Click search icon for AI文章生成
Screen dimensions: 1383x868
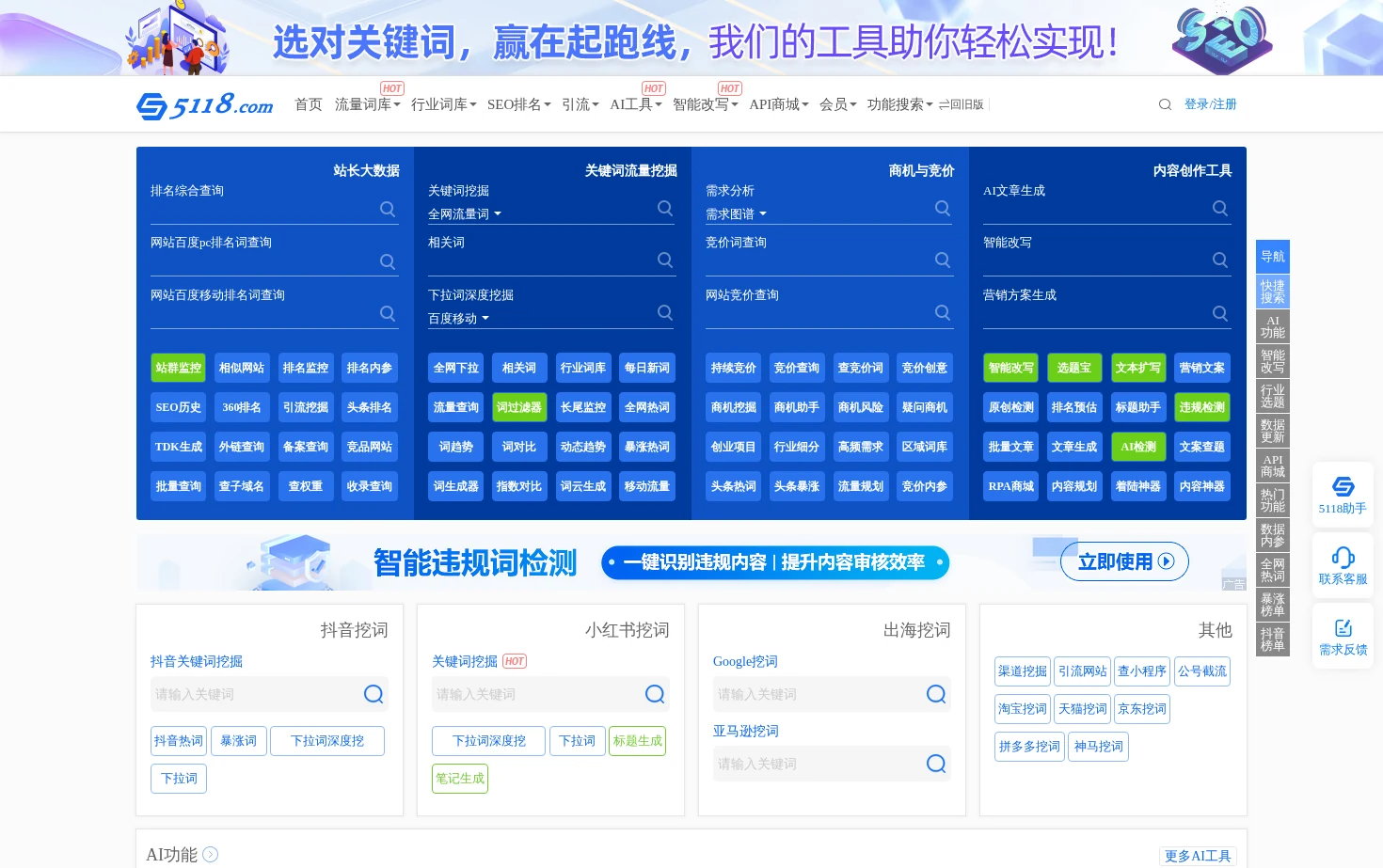1220,208
